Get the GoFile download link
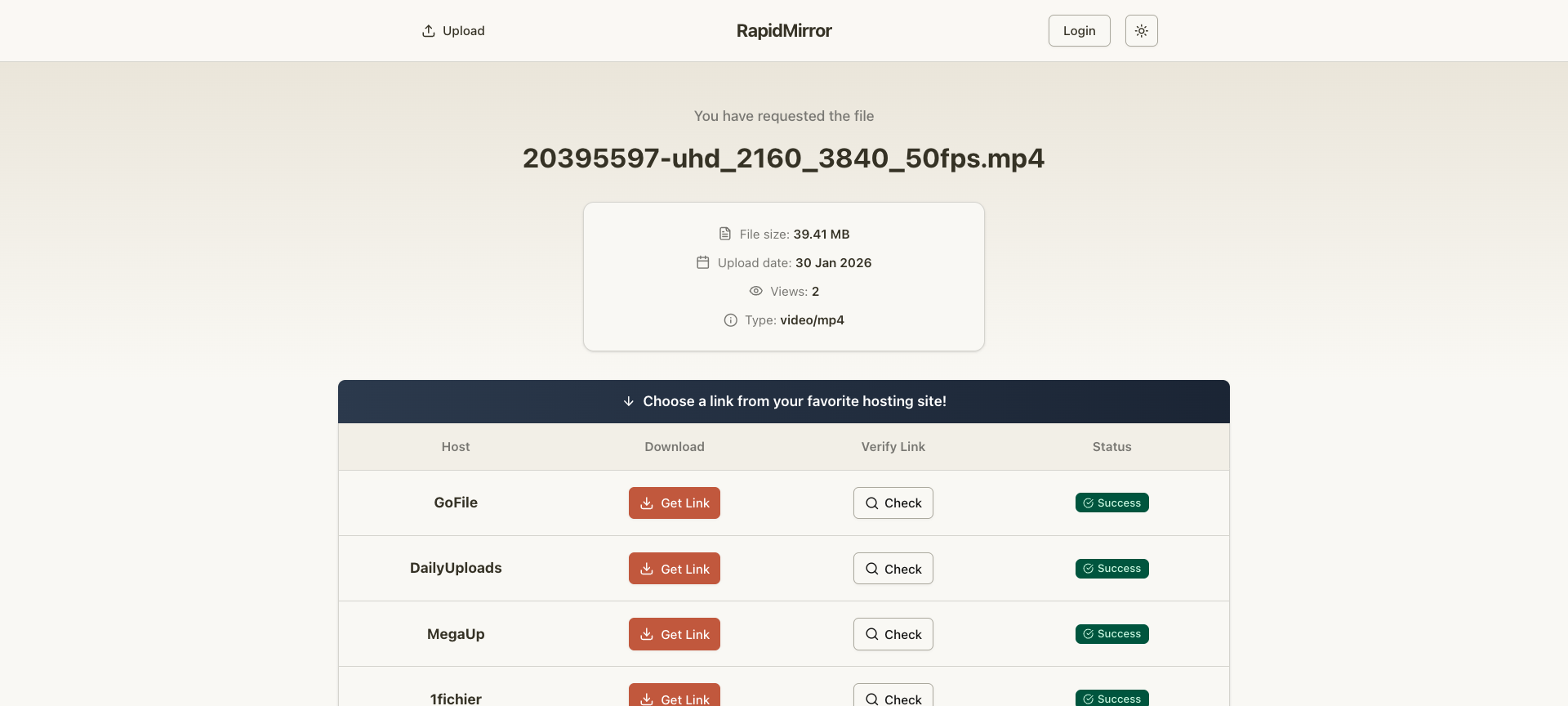The image size is (1568, 706). [x=675, y=503]
